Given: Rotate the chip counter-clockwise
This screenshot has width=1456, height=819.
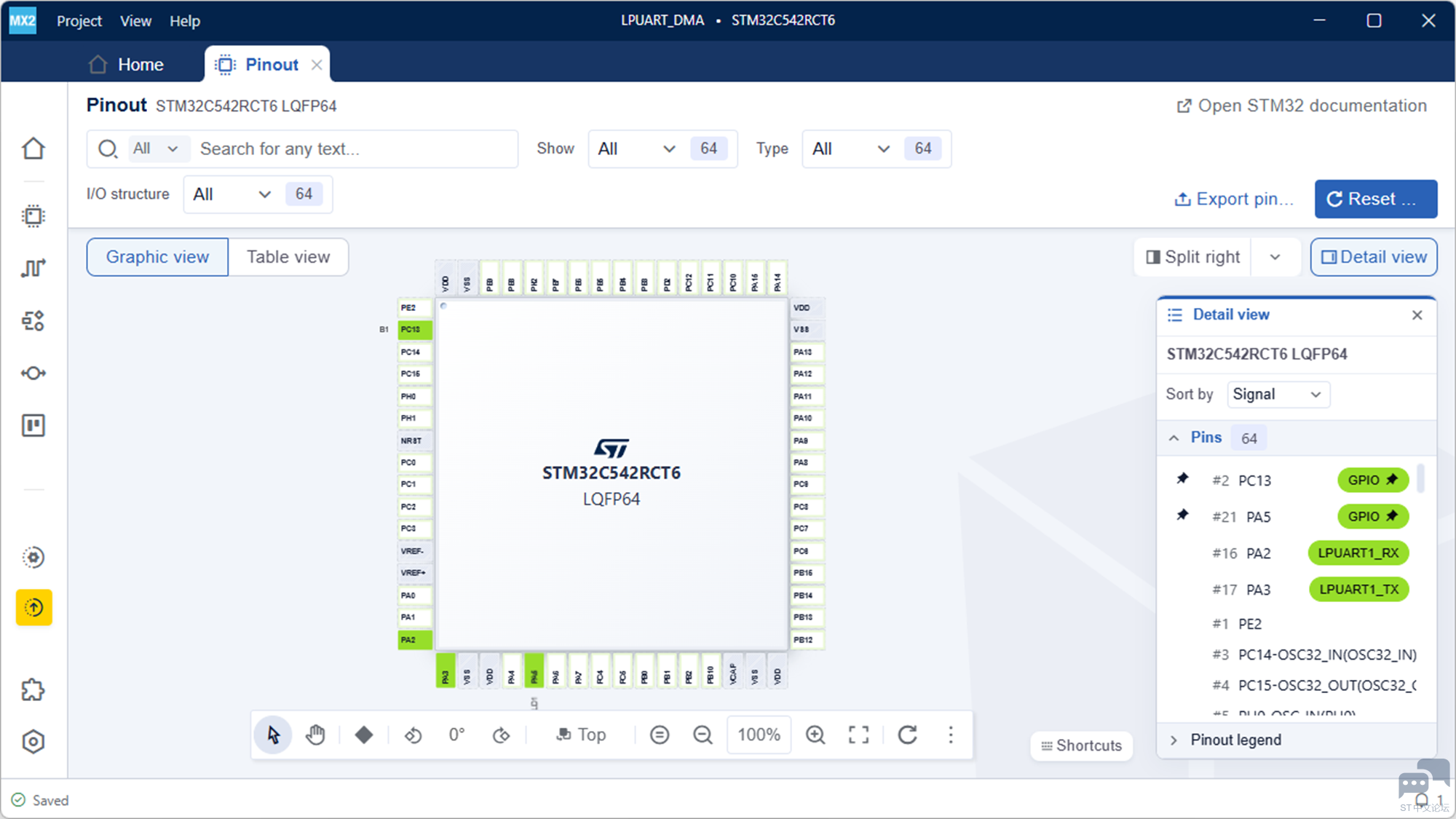Looking at the screenshot, I should [414, 735].
